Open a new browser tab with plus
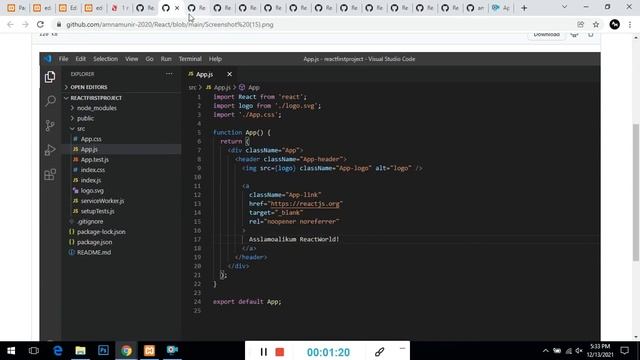This screenshot has height=360, width=640. 524,8
